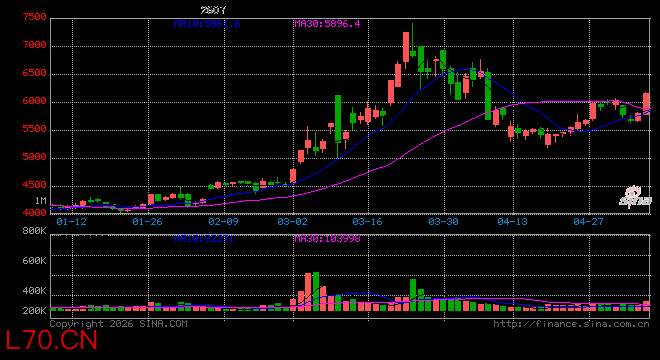Click the 5000 price axis label
Image resolution: width=660 pixels, height=360 pixels.
click(x=35, y=157)
